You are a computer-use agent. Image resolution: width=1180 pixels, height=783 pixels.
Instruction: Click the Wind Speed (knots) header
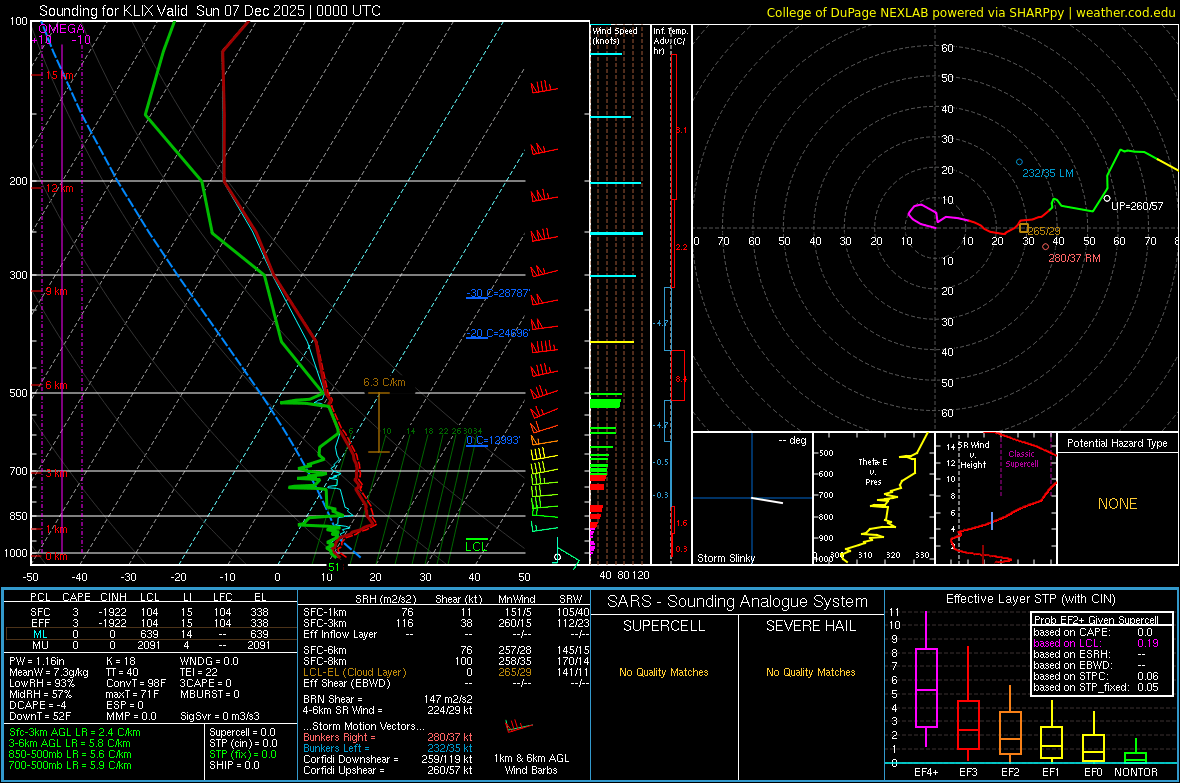click(615, 35)
